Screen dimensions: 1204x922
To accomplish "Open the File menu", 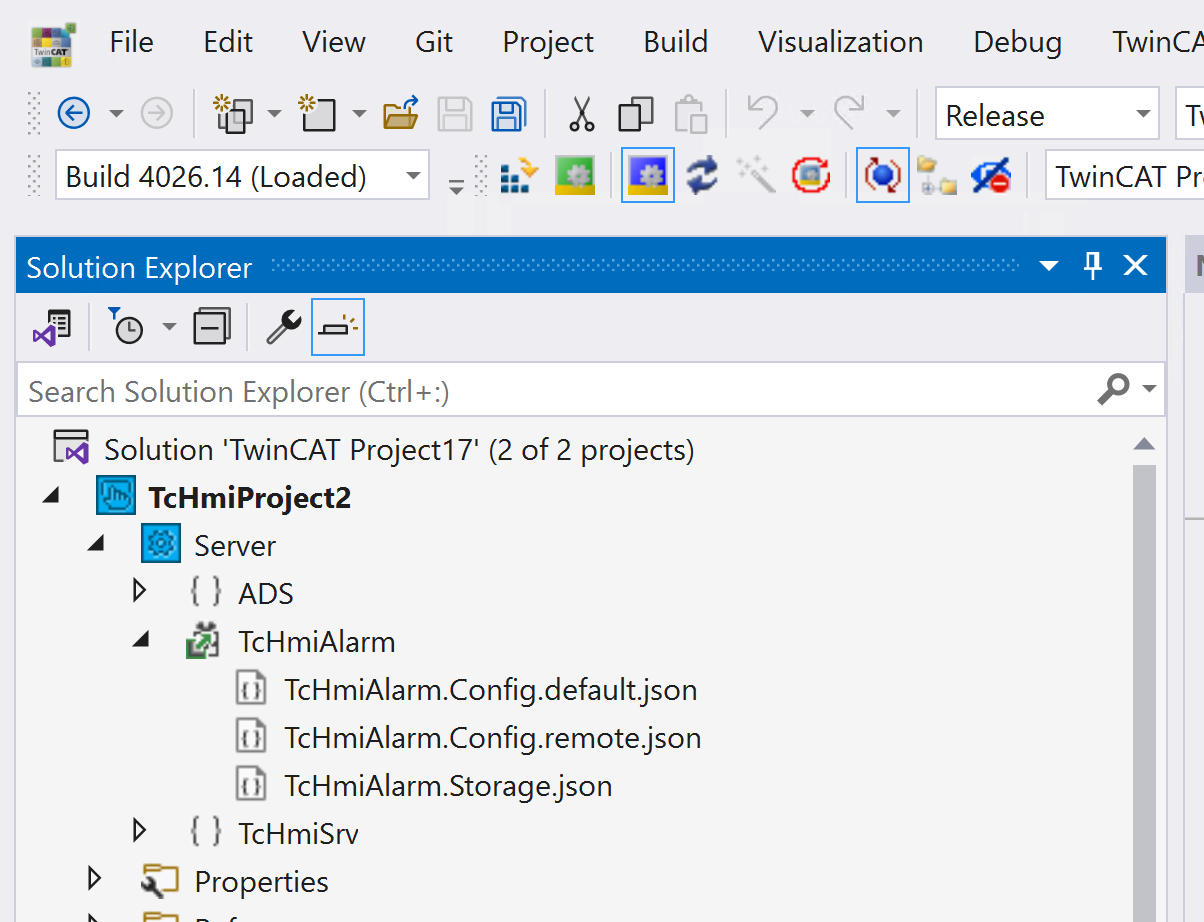I will click(132, 42).
